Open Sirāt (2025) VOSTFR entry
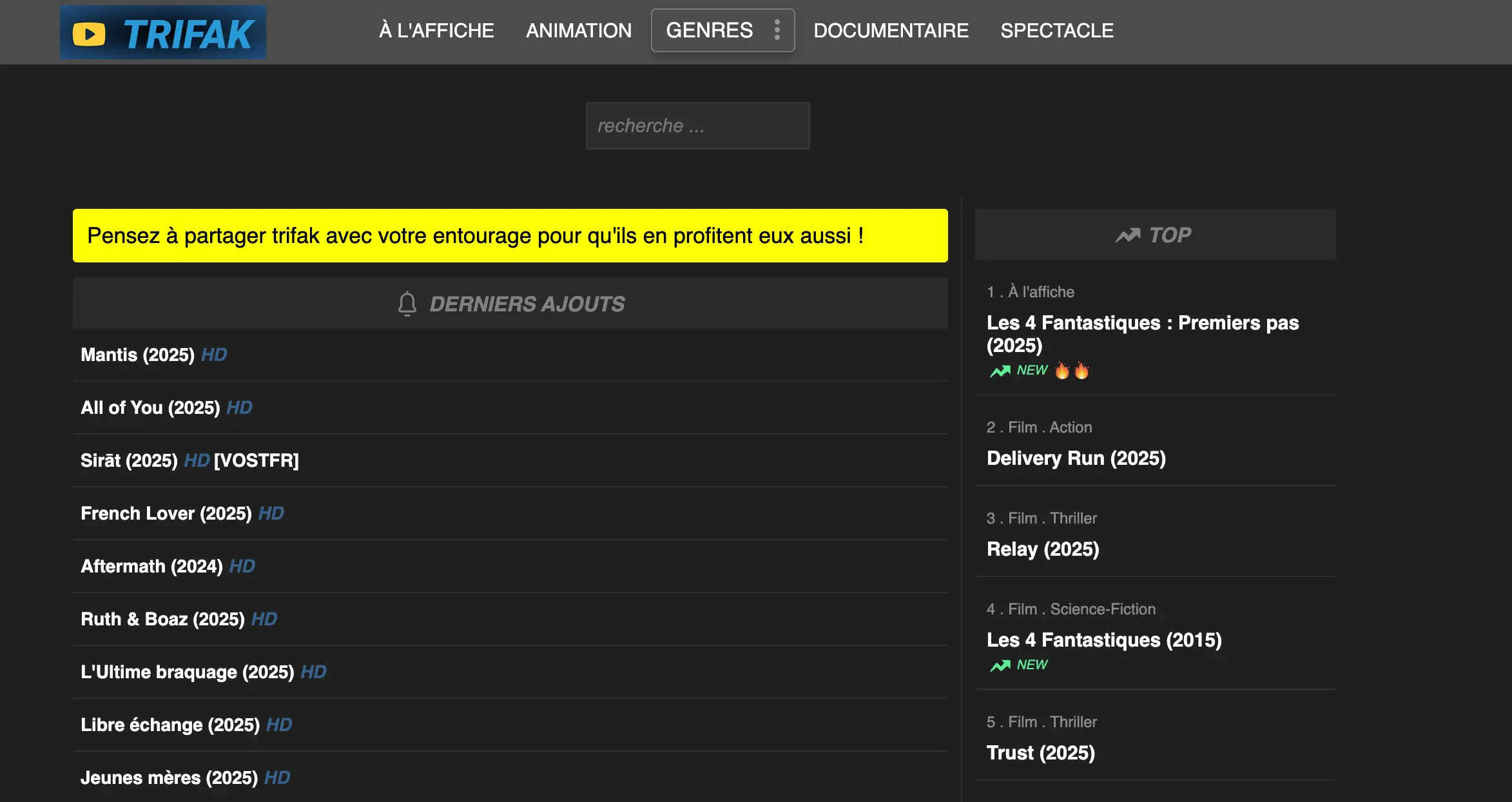This screenshot has width=1512, height=802. [129, 461]
